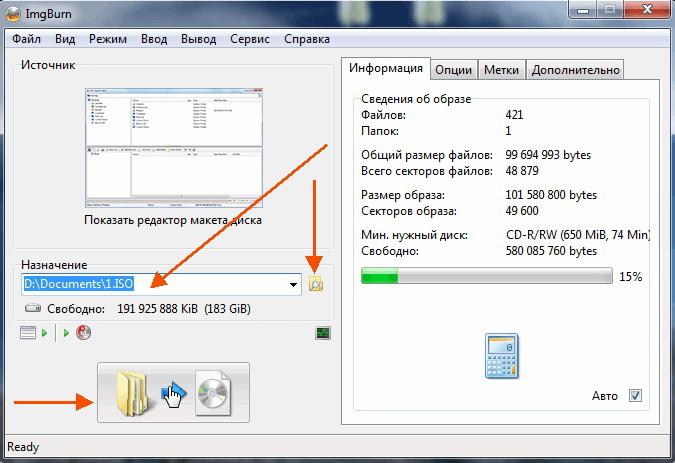Open the Ввод menu
675x463 pixels.
[x=154, y=39]
